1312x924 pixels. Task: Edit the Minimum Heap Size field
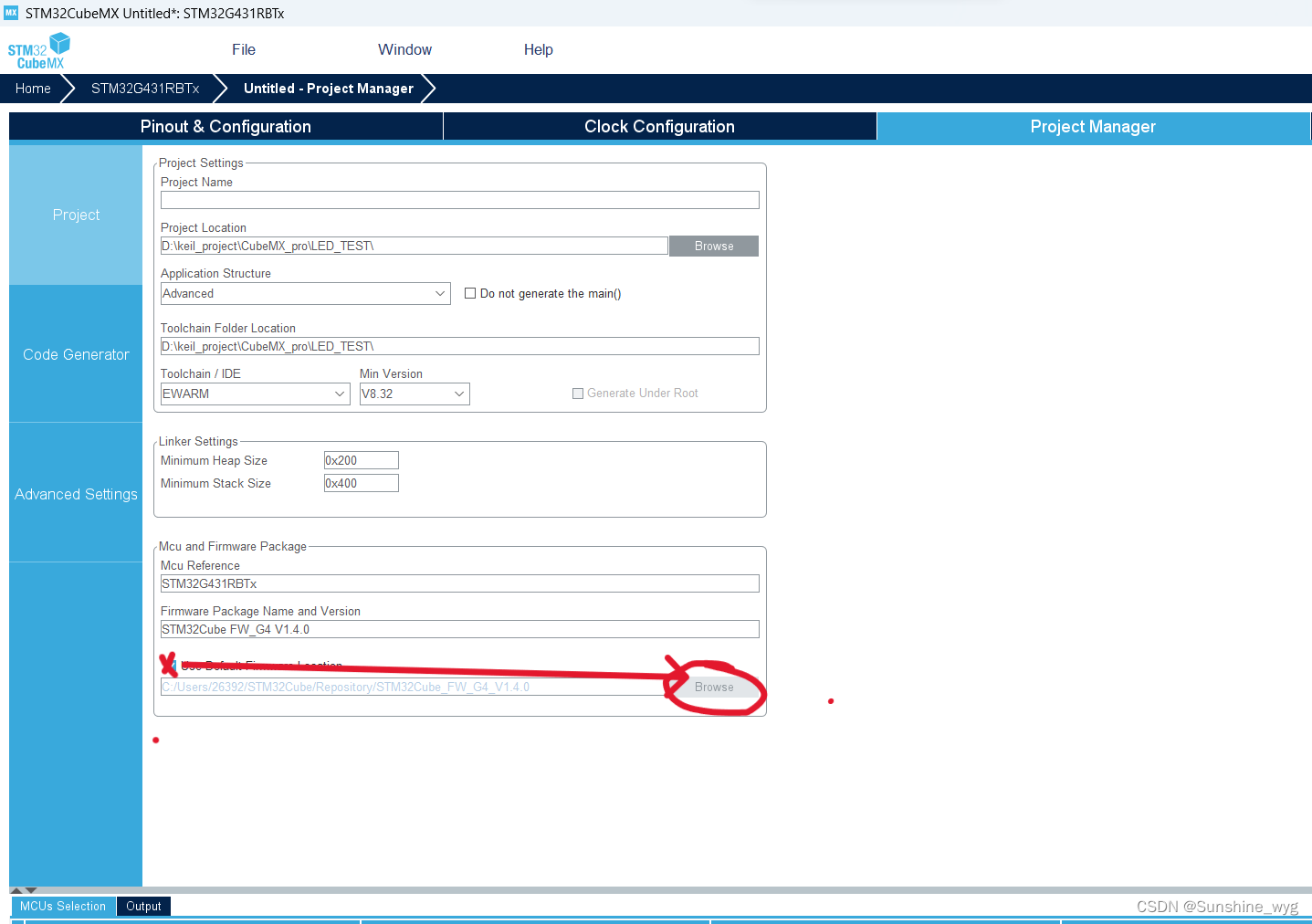point(362,460)
